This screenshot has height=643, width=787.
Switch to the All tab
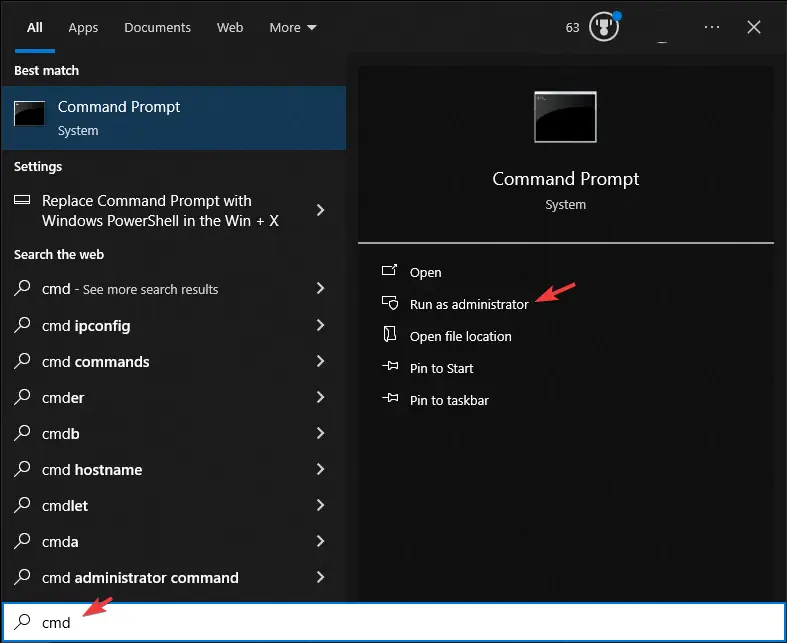pyautogui.click(x=35, y=28)
